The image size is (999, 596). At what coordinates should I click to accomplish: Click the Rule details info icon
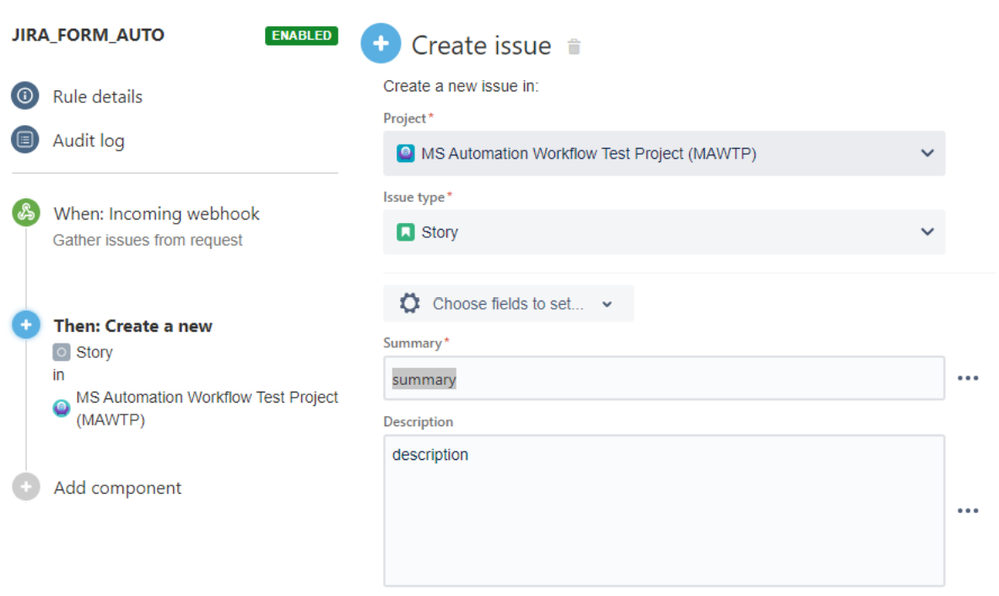pos(25,96)
